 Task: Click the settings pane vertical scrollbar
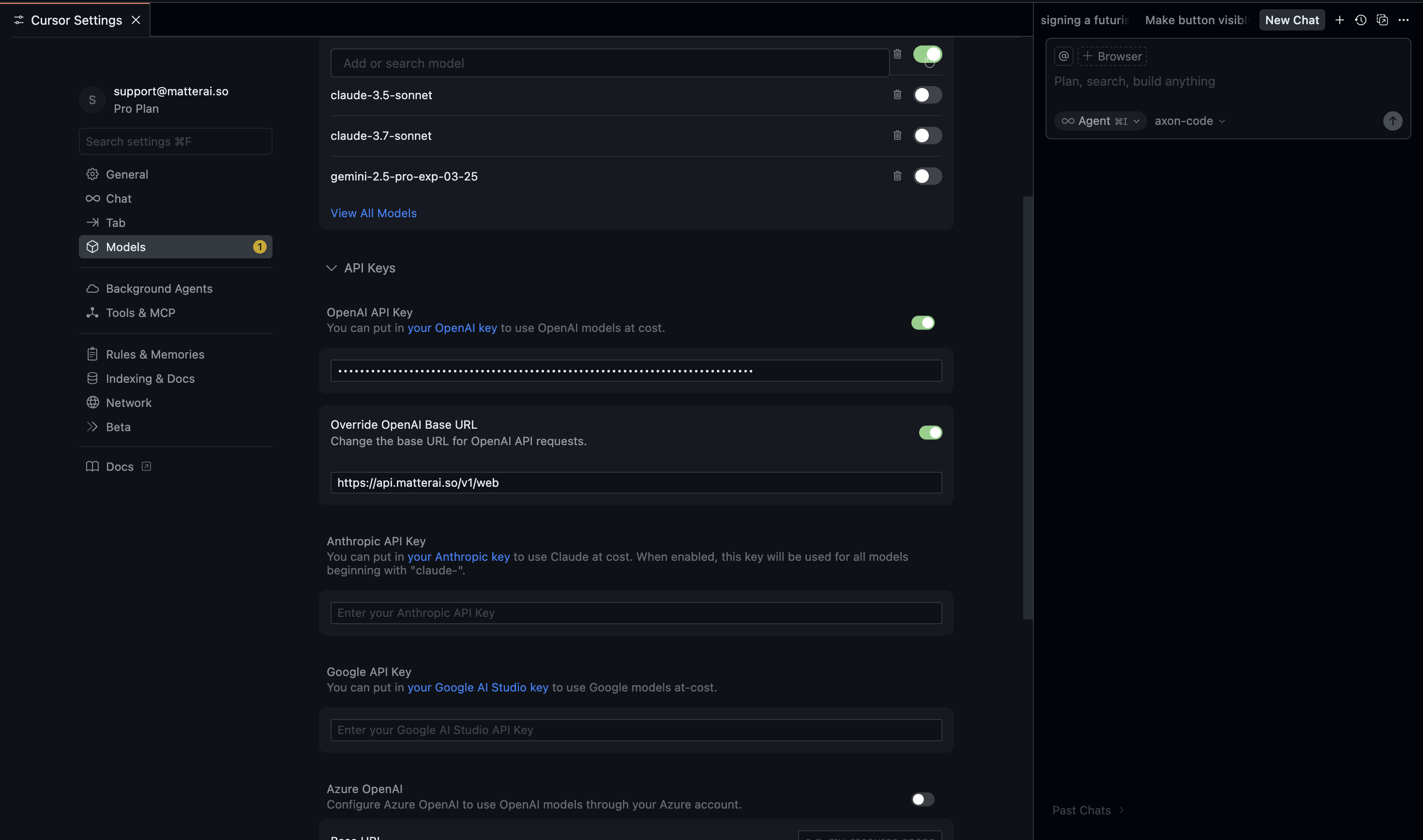1028,407
